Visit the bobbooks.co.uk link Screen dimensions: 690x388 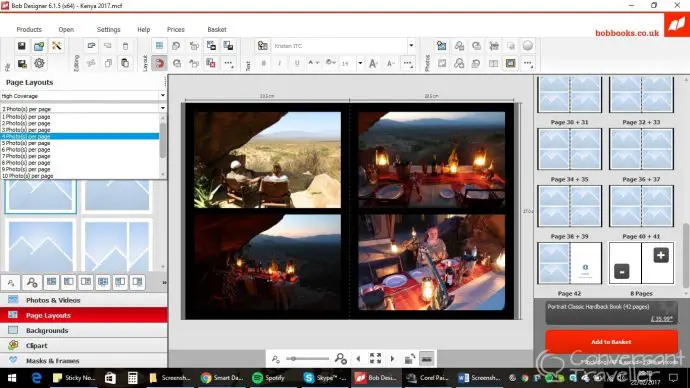click(x=627, y=33)
